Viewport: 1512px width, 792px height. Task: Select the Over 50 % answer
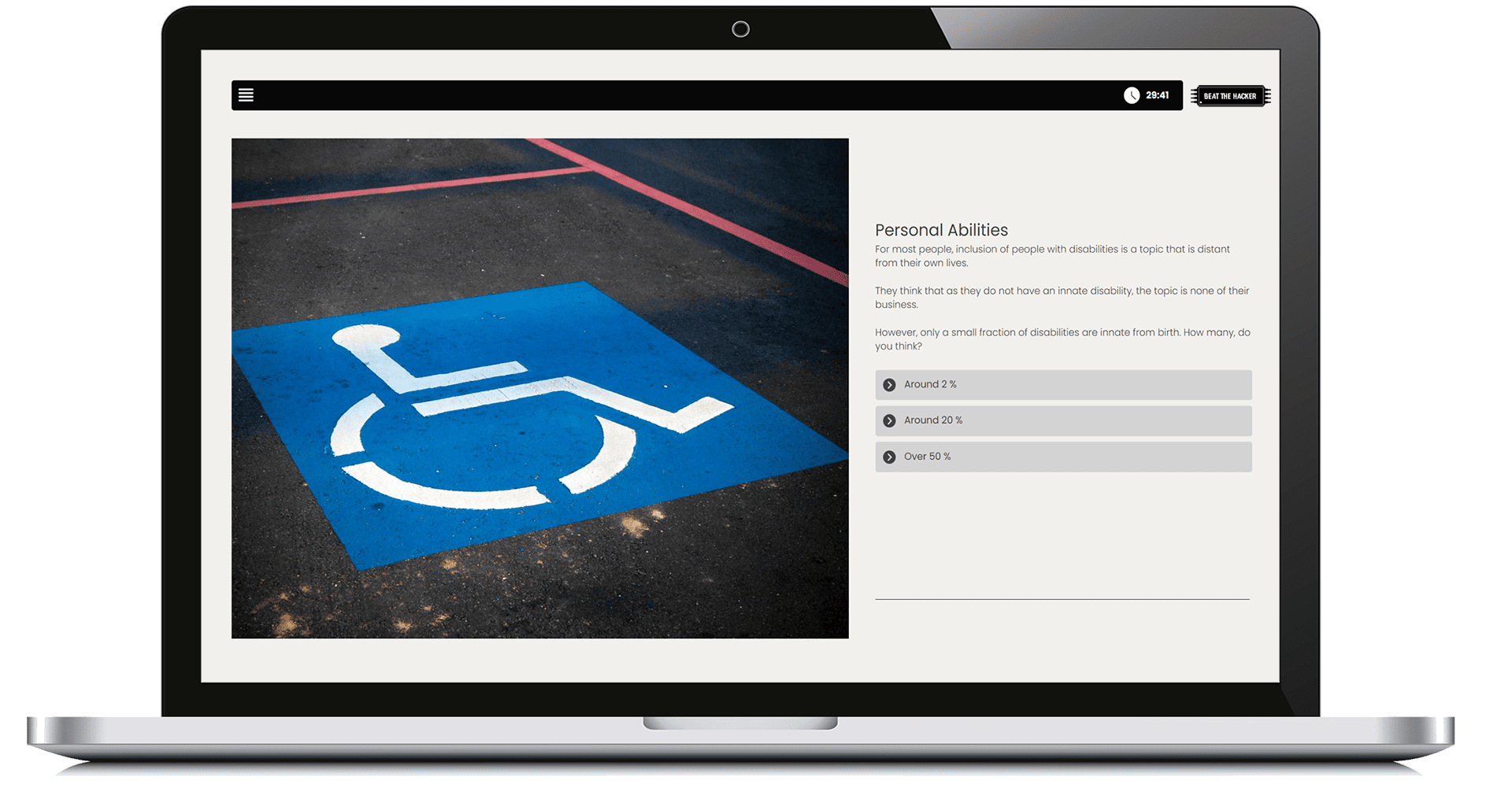(x=1063, y=457)
